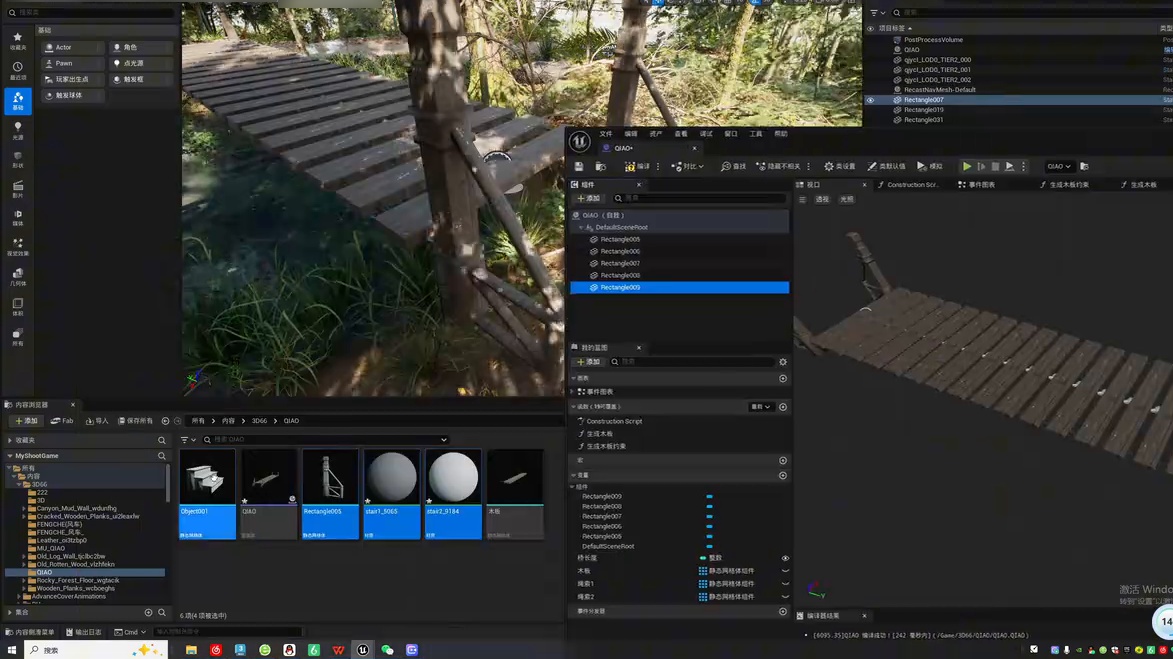This screenshot has width=1173, height=659.
Task: Open the 光源 (Lights) category in Place Actors
Action: 18,131
